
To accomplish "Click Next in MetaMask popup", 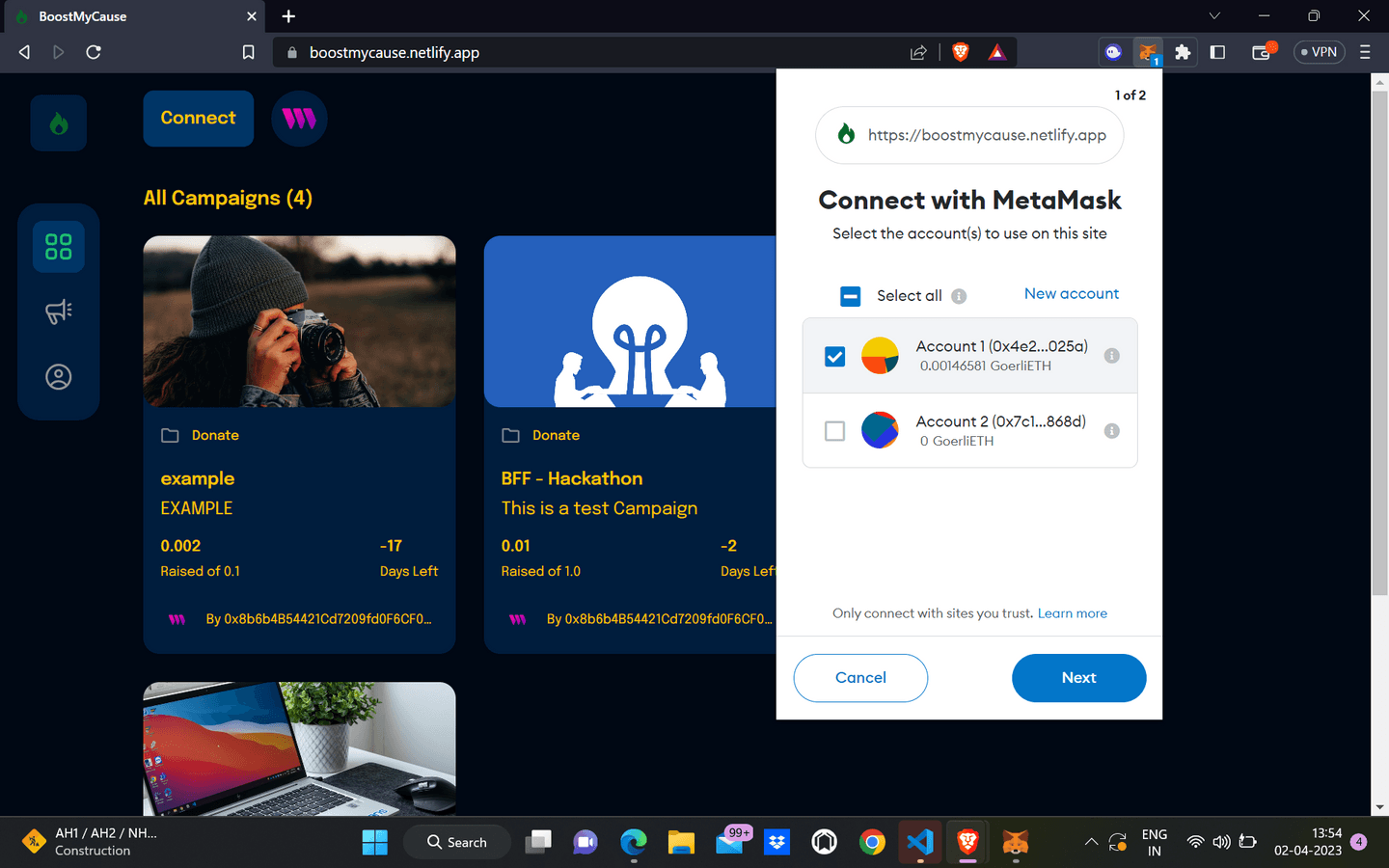I will point(1078,678).
